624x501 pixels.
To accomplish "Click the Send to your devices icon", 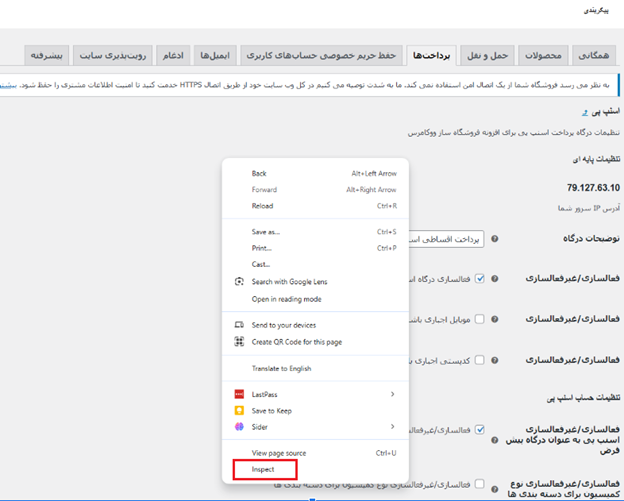I will pyautogui.click(x=239, y=325).
